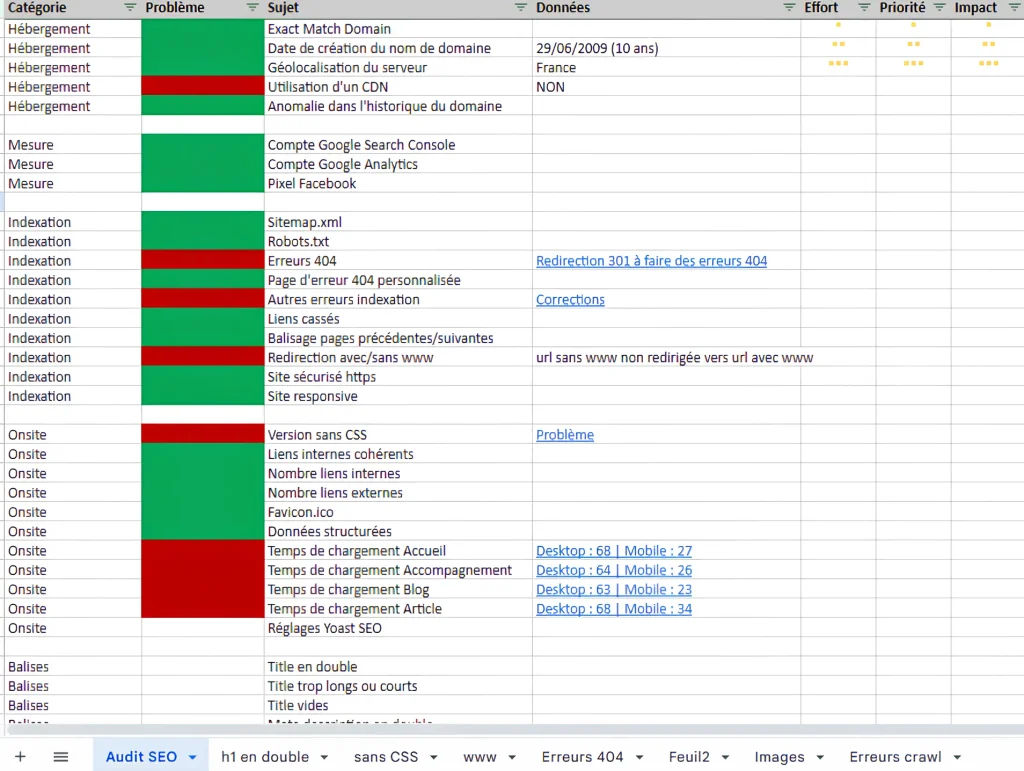Select cell Site sécurisé https
Screen dimensions: 1024x771
398,377
